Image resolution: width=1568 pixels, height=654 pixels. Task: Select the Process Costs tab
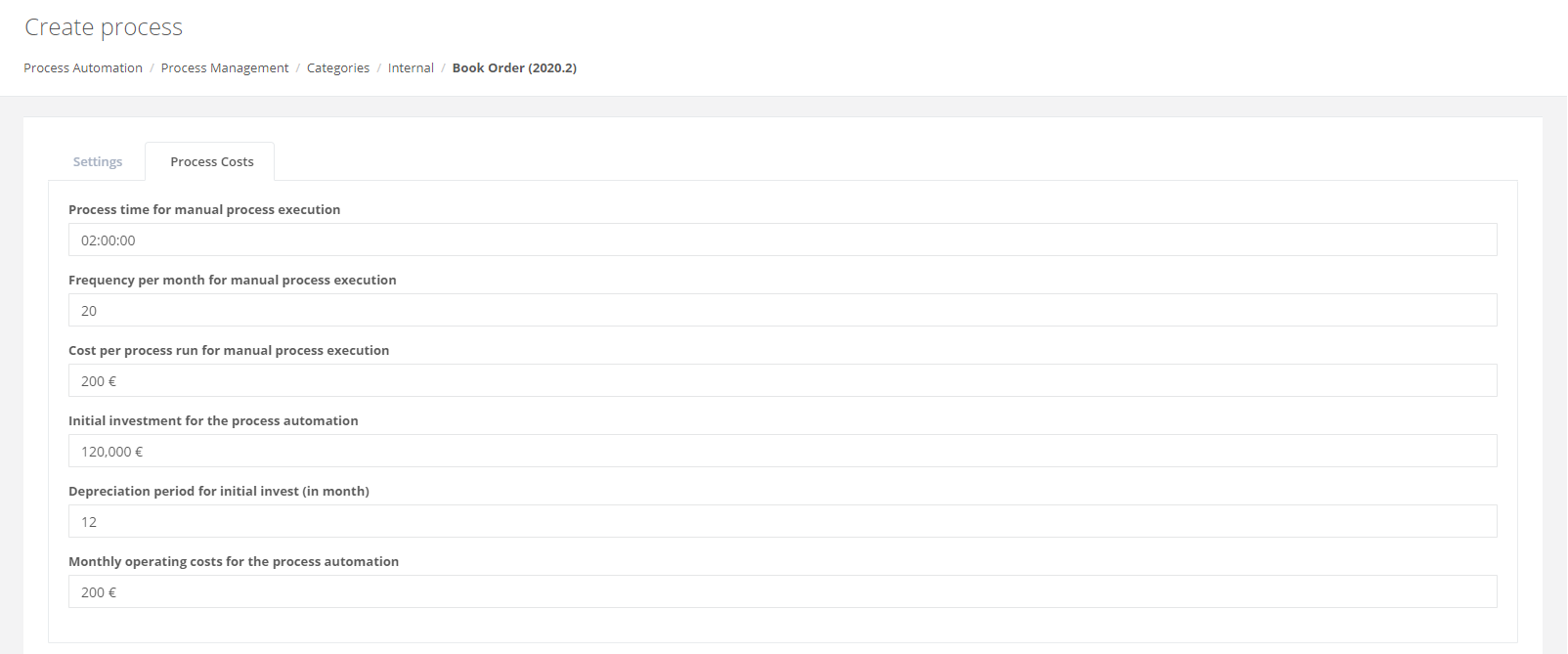coord(211,162)
